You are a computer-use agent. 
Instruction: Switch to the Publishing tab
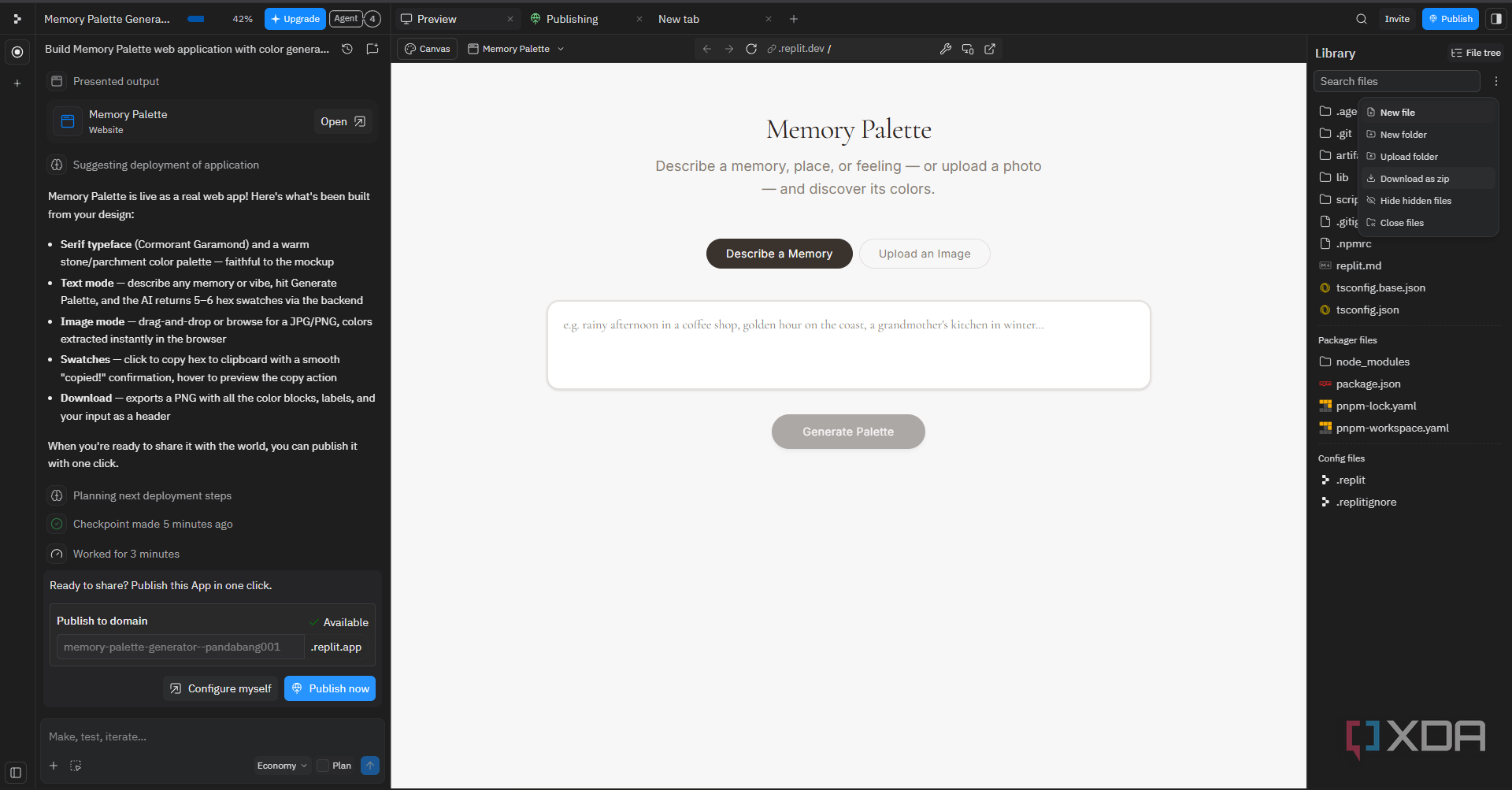click(572, 19)
